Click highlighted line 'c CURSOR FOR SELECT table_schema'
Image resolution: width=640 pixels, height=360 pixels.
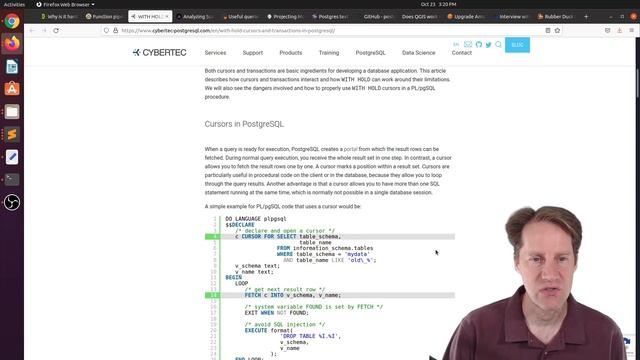coord(330,237)
